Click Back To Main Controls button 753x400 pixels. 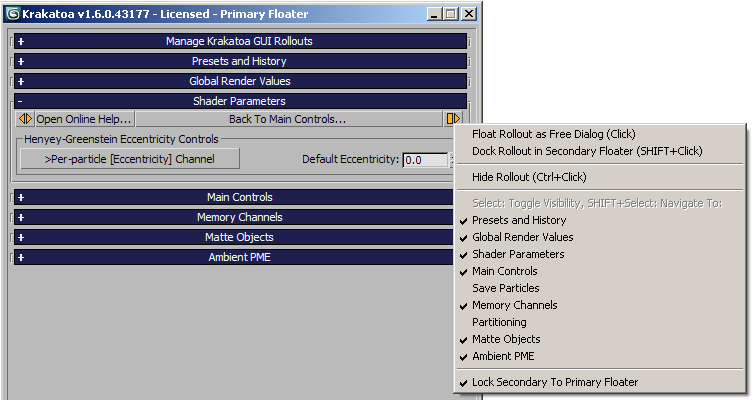point(288,119)
